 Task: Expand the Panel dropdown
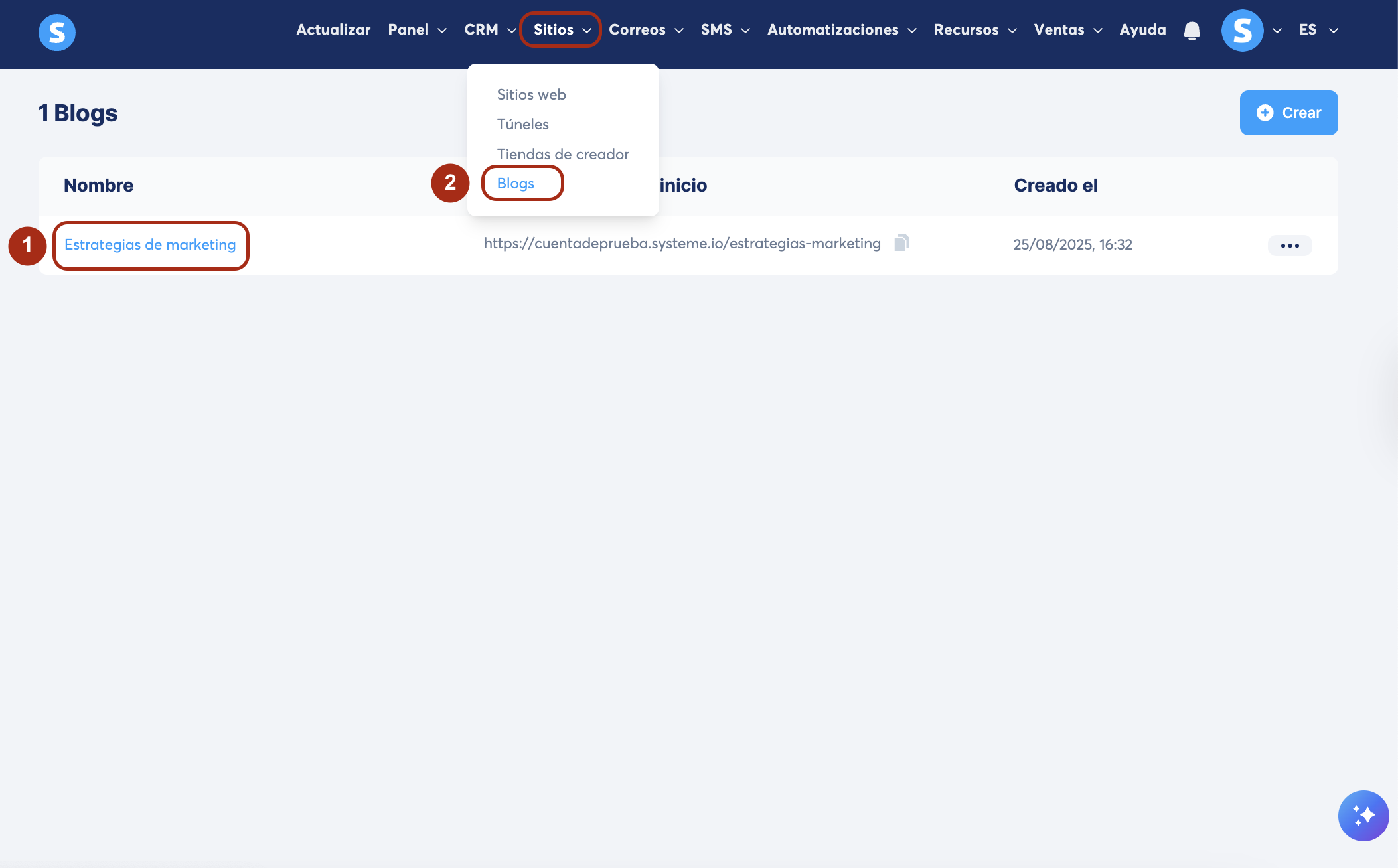[417, 30]
